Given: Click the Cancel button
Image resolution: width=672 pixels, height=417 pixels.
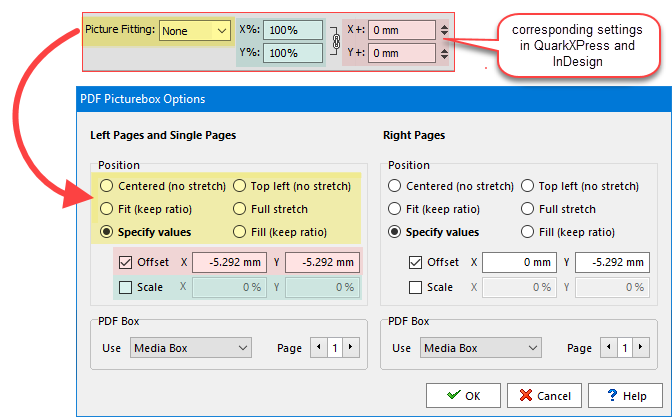Looking at the screenshot, I should [x=544, y=396].
